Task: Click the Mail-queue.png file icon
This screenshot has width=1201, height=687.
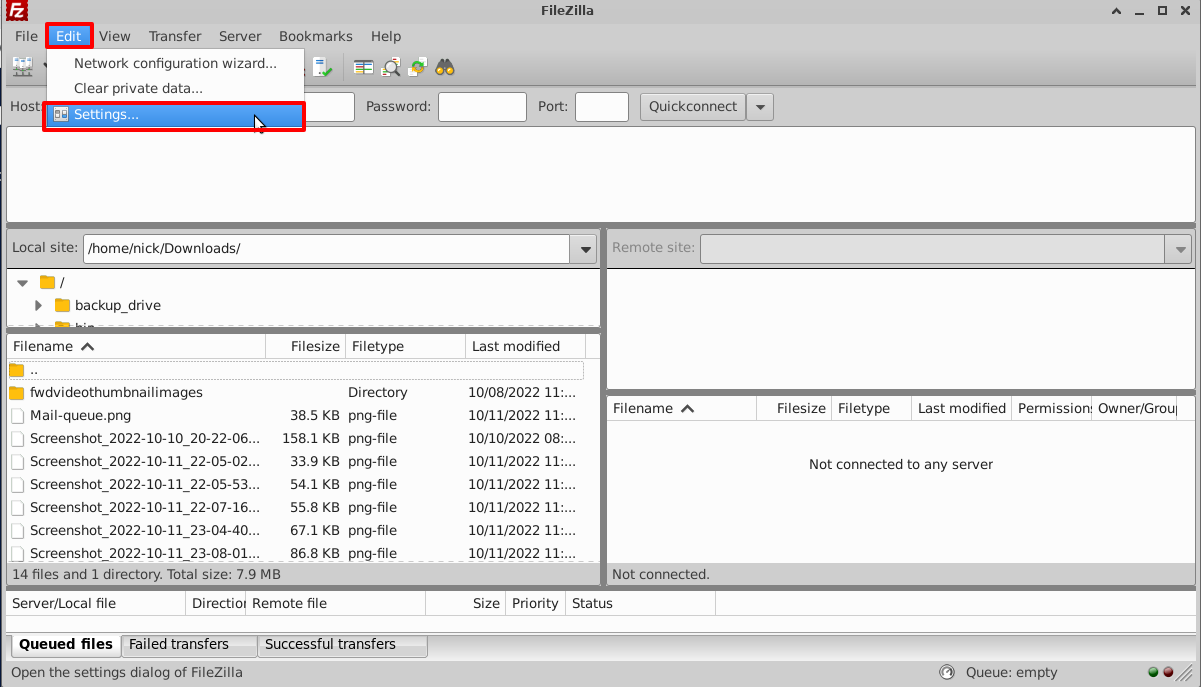Action: [16, 416]
